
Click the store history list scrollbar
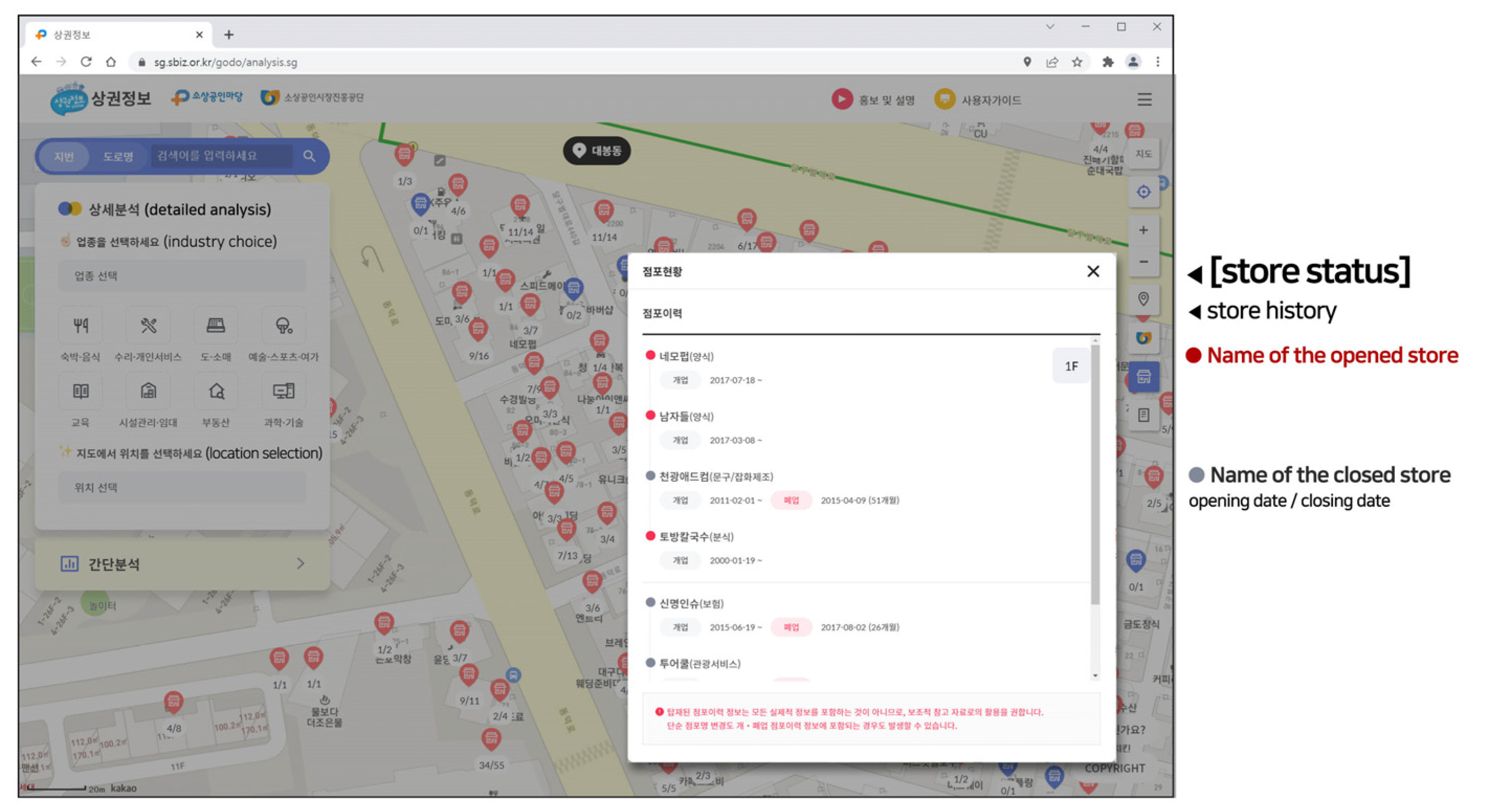point(1095,474)
